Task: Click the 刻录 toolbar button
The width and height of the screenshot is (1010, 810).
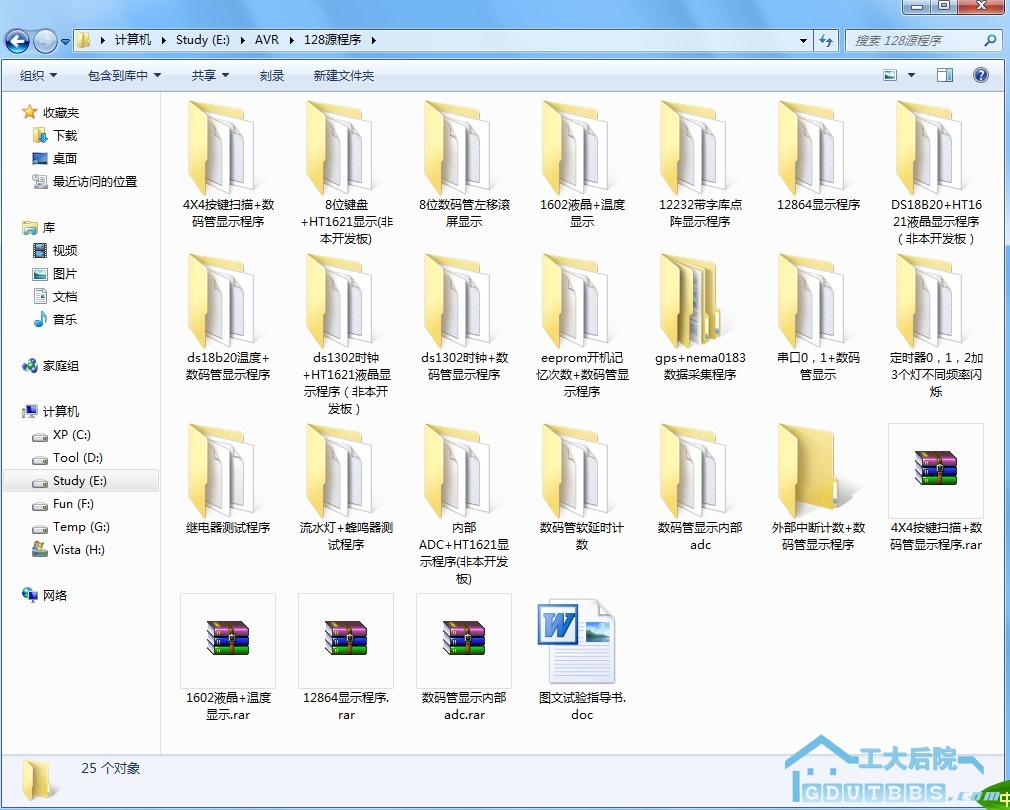Action: click(x=272, y=76)
